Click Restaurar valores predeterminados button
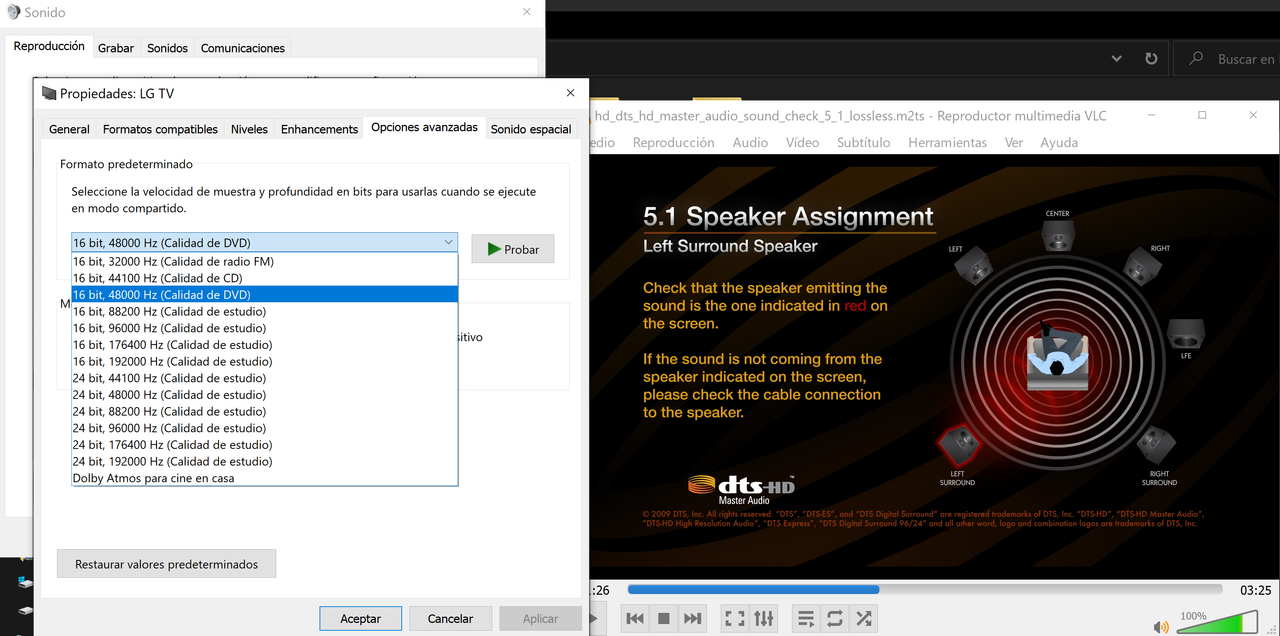Image resolution: width=1280 pixels, height=636 pixels. (166, 564)
